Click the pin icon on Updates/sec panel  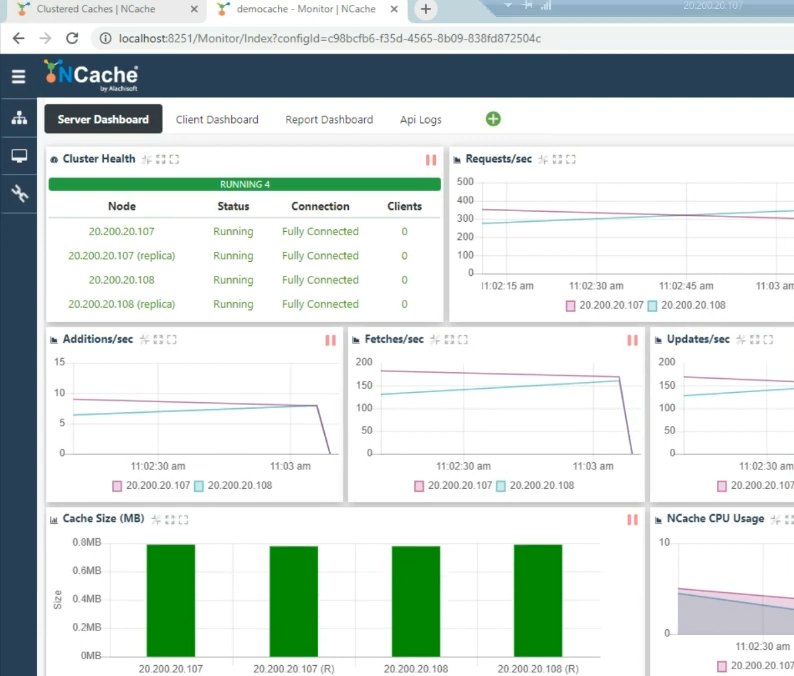tap(741, 340)
